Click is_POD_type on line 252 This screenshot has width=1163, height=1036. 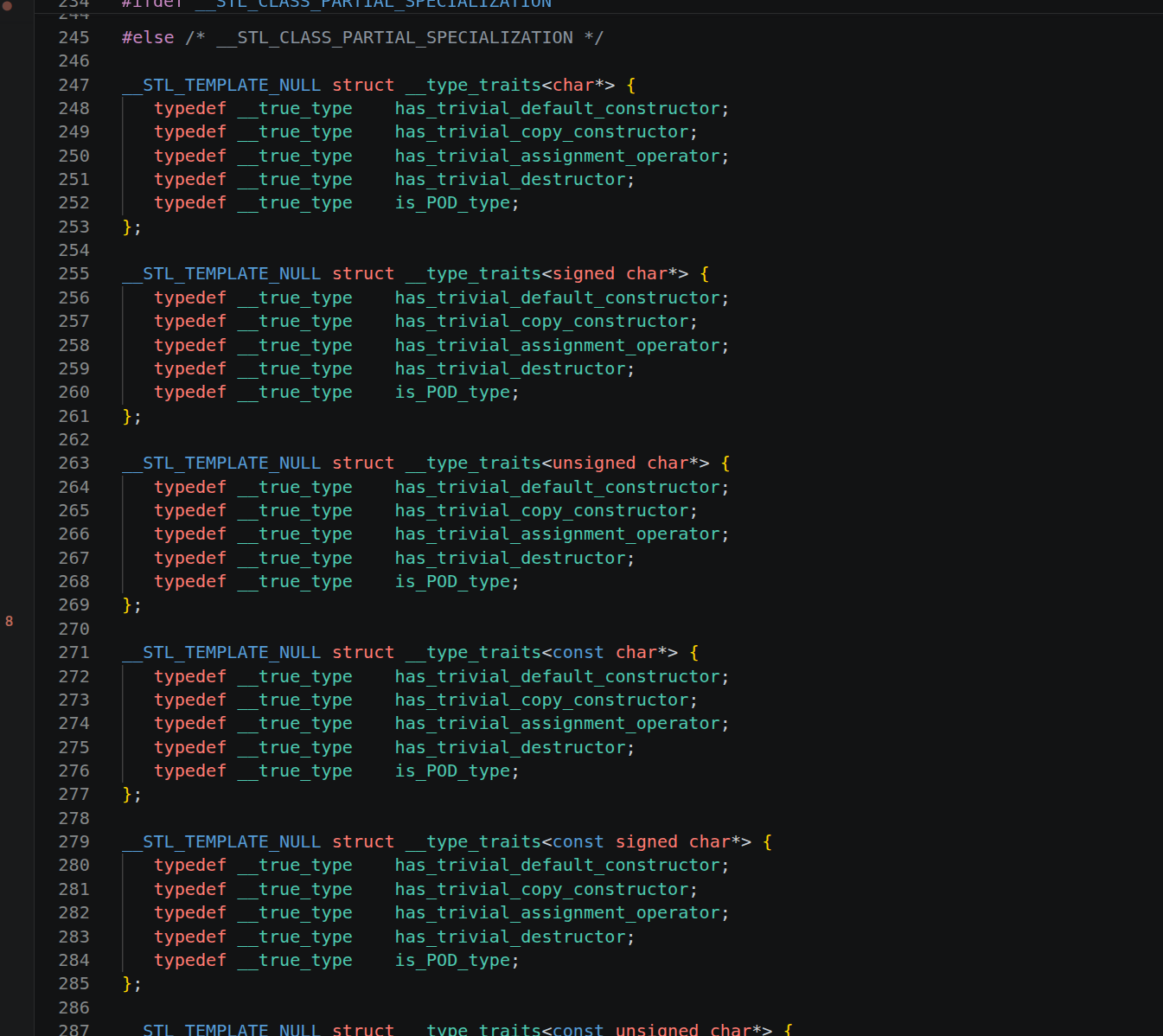453,203
